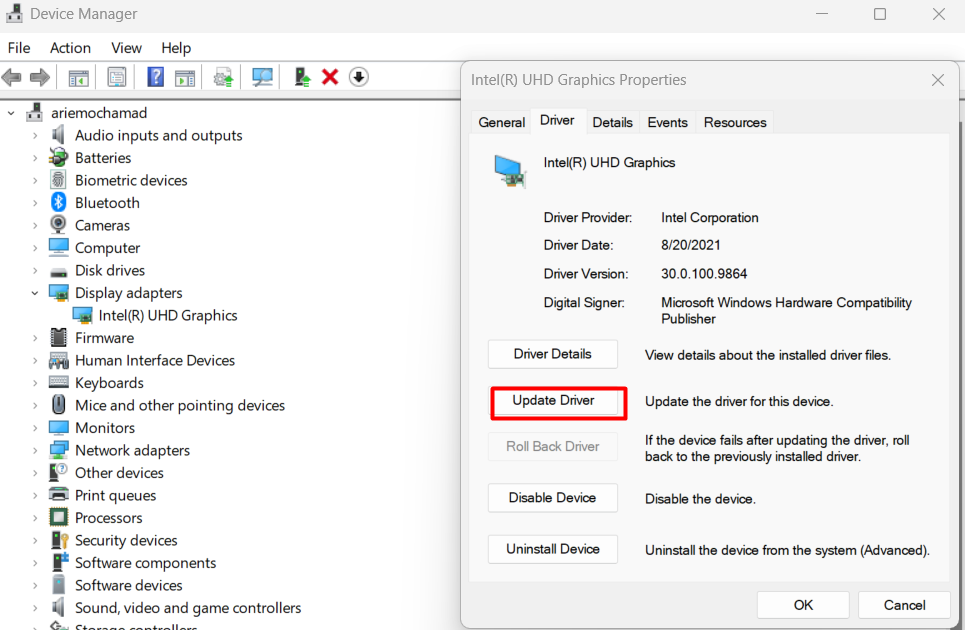
Task: Expand the Network adapters category
Action: point(35,450)
